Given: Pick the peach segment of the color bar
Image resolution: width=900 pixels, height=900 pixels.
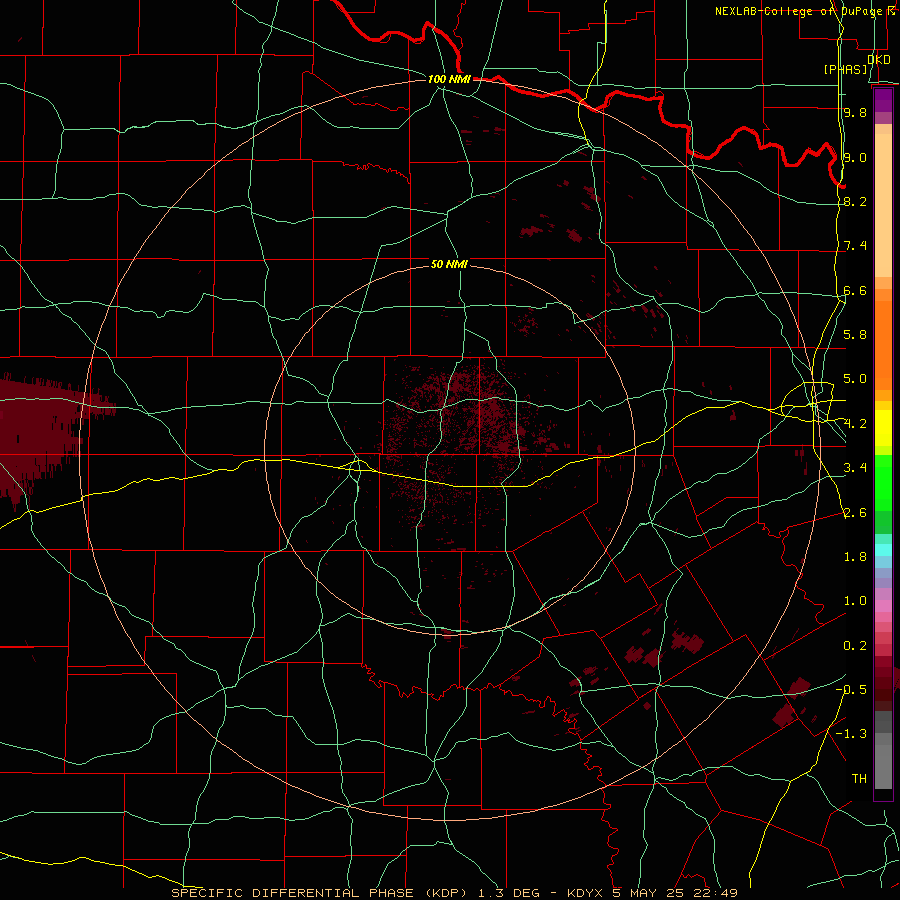Looking at the screenshot, I should pyautogui.click(x=883, y=205).
